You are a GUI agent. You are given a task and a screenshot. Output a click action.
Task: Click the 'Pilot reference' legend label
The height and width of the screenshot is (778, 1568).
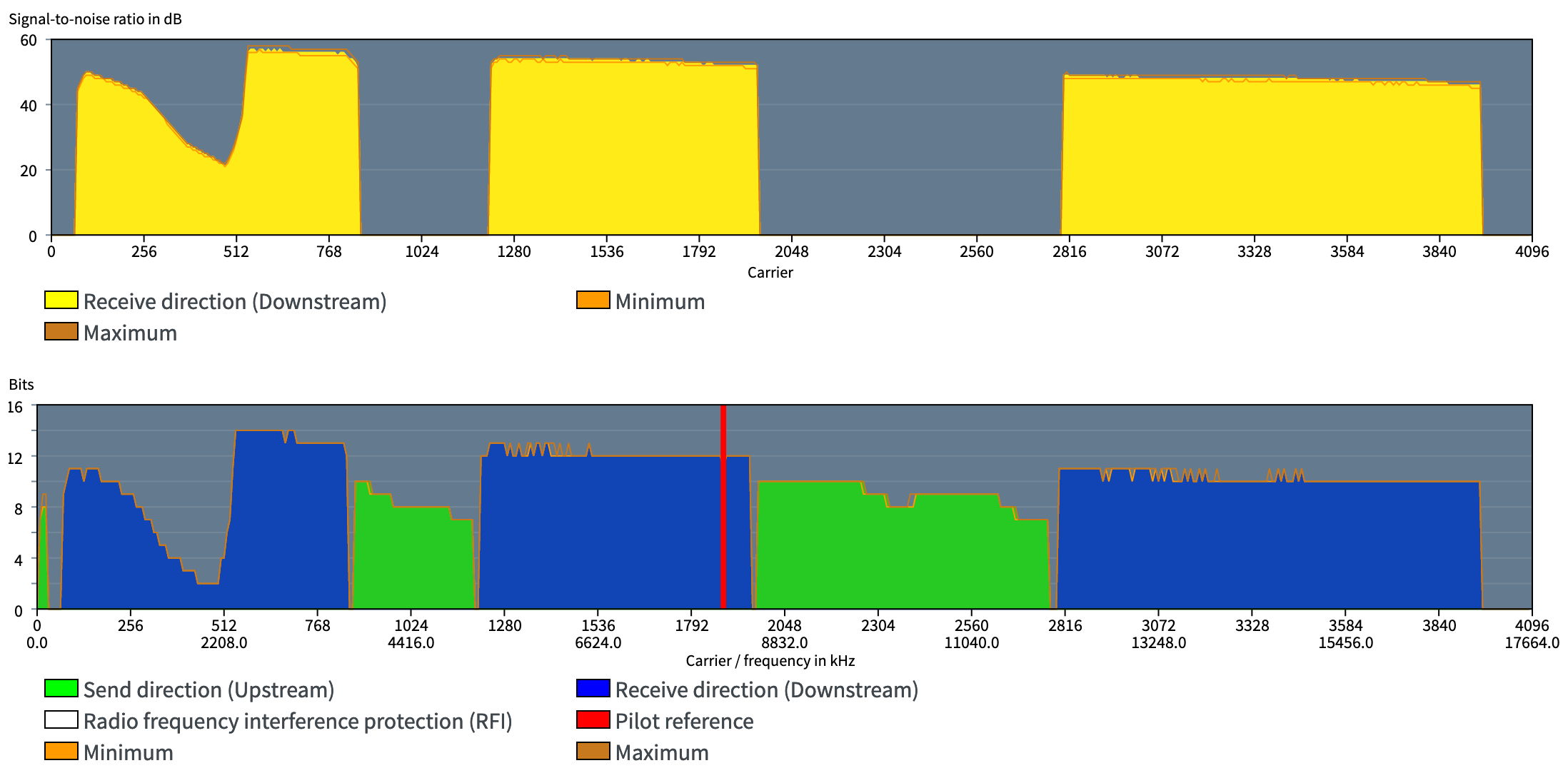click(x=684, y=721)
